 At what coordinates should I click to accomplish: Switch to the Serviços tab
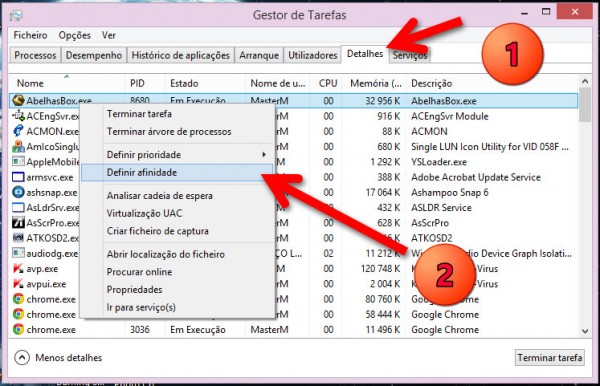point(410,55)
